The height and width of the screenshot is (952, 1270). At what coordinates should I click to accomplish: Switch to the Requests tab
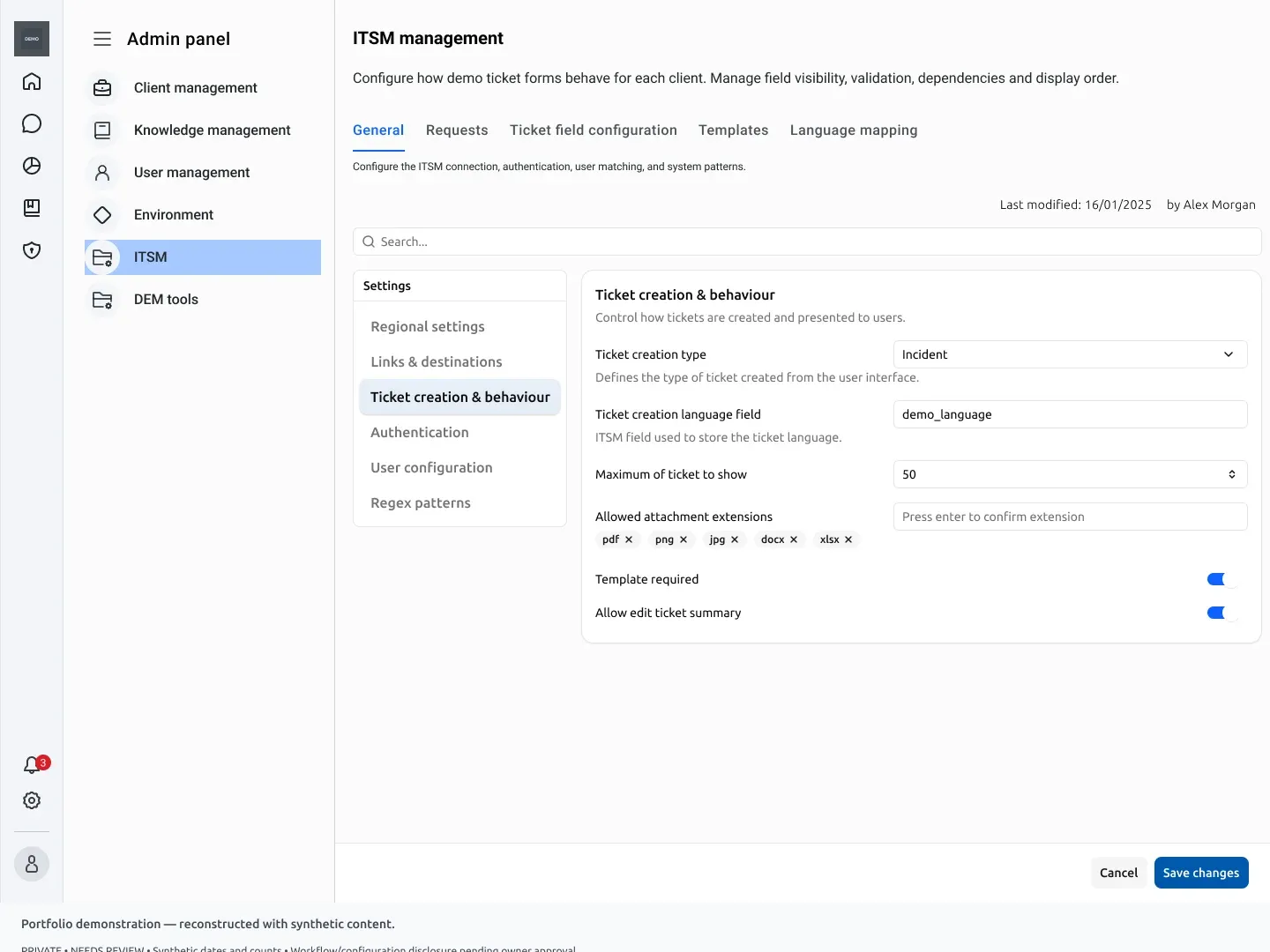(x=457, y=130)
